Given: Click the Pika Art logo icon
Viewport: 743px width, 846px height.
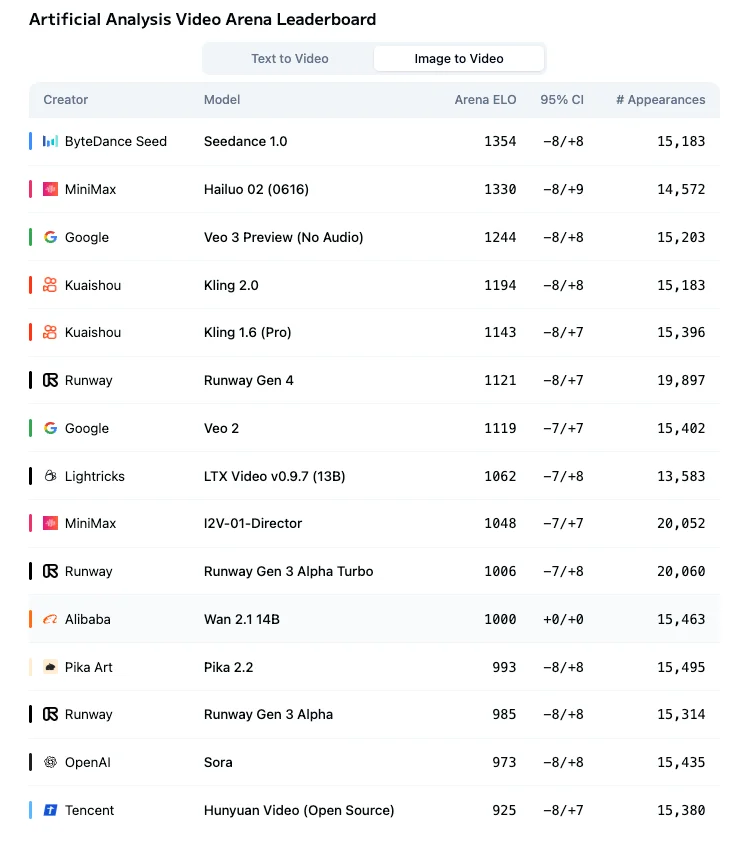Looking at the screenshot, I should click(50, 667).
